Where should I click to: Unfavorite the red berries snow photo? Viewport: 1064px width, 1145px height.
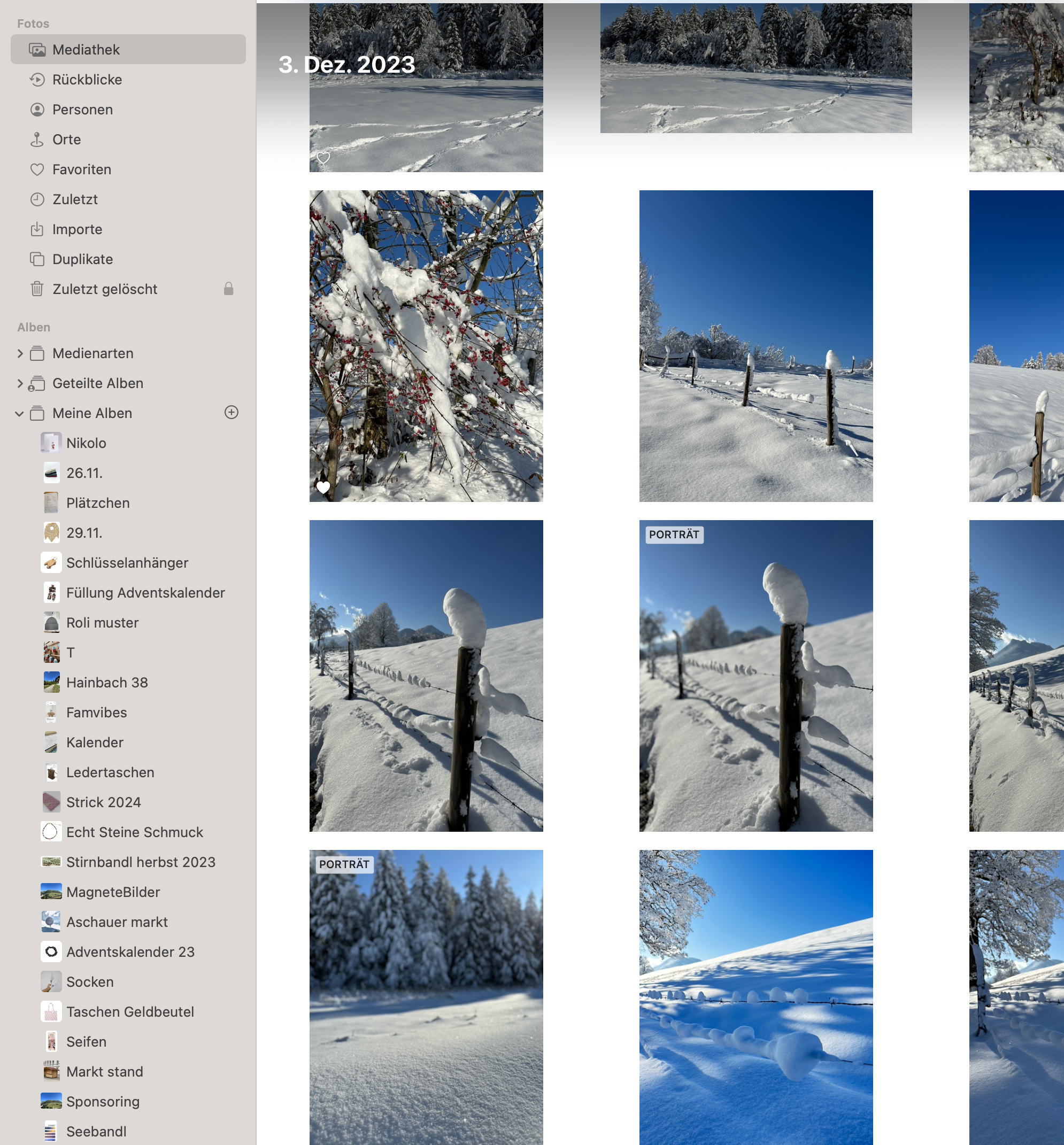(x=323, y=487)
